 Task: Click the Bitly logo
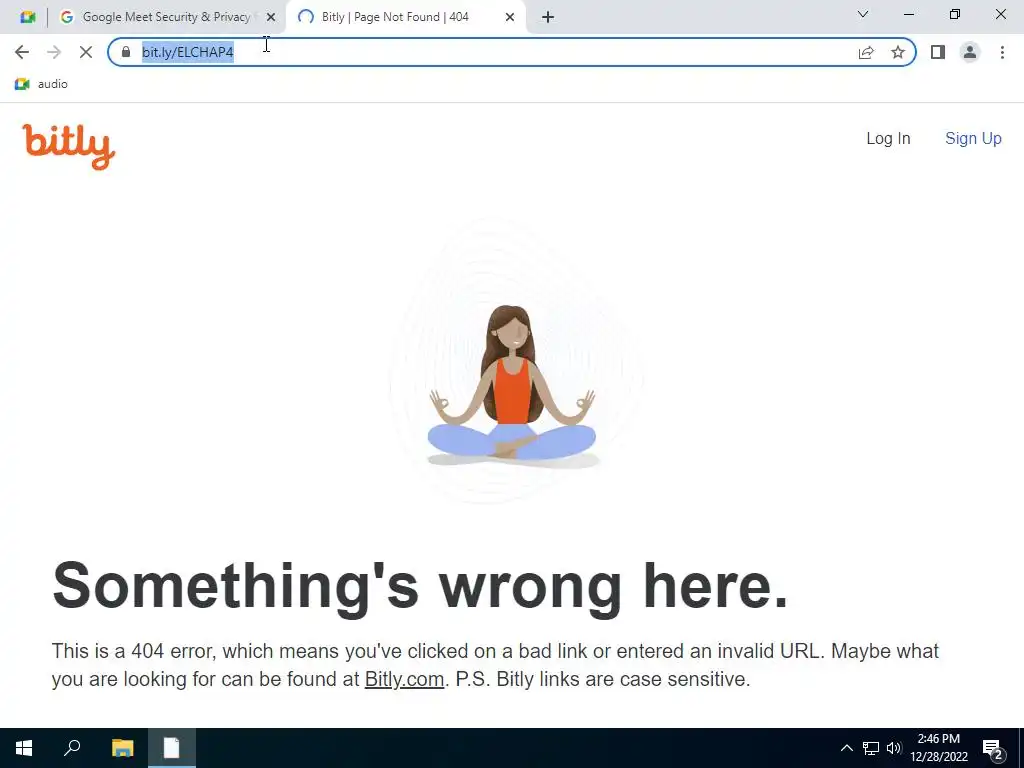69,147
